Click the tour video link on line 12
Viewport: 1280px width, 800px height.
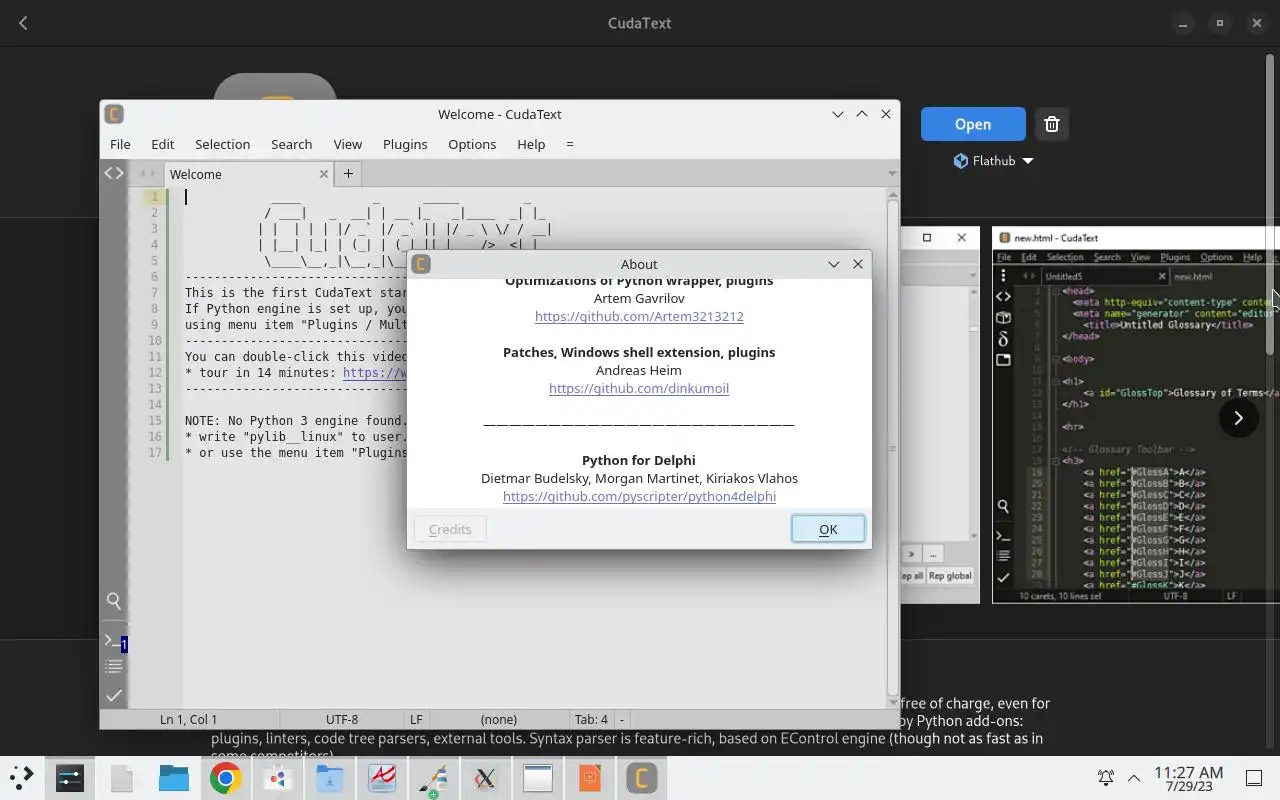[x=375, y=372]
